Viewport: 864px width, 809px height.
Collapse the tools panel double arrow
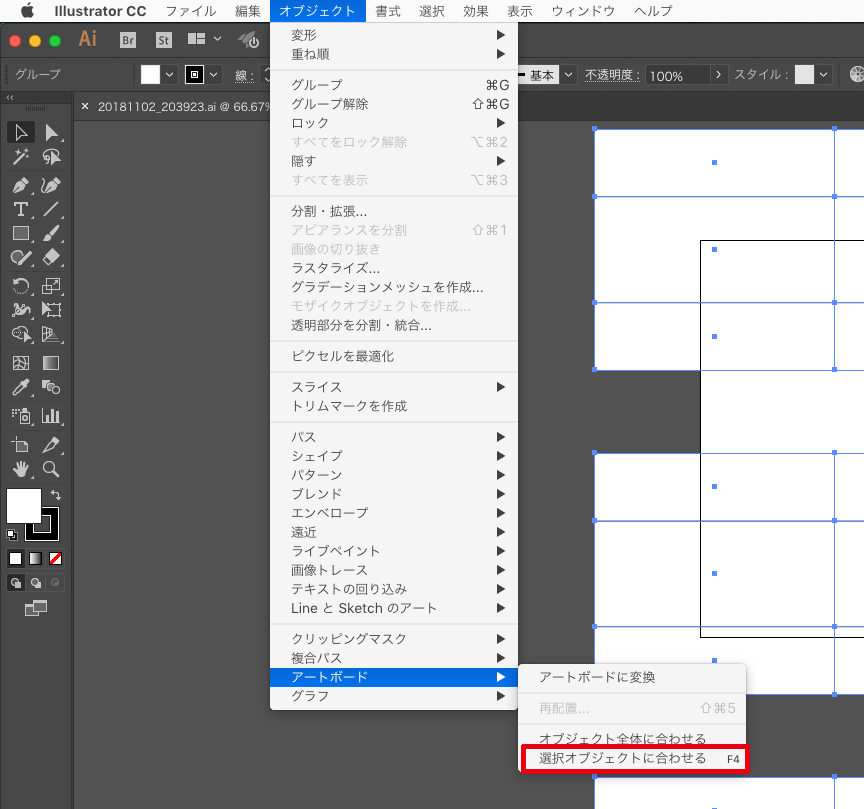10,98
